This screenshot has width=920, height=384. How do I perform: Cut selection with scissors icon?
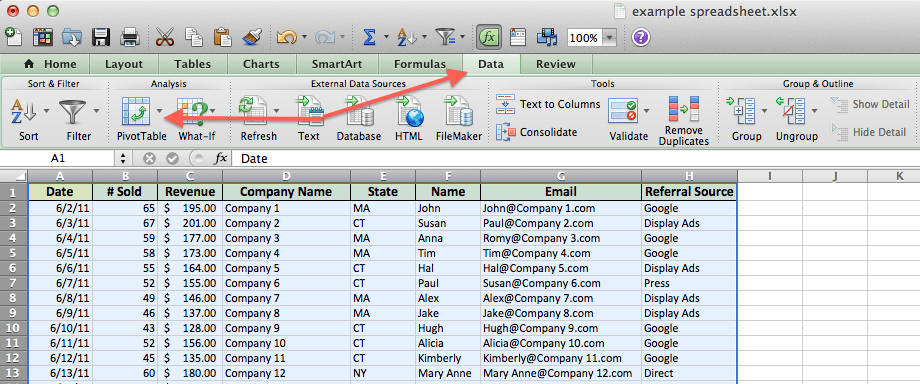pos(165,38)
